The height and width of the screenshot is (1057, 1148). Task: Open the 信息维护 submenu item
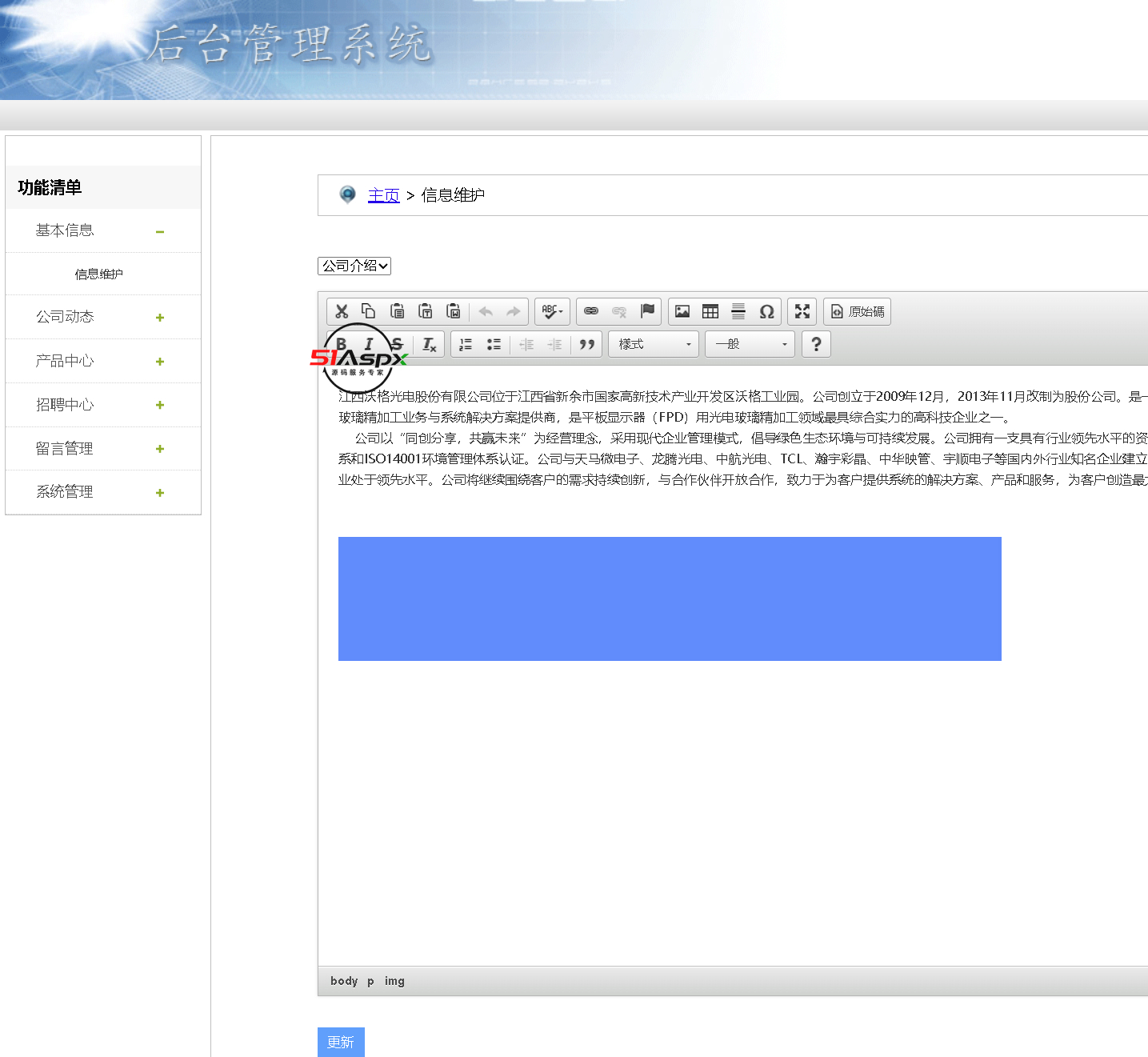(99, 274)
